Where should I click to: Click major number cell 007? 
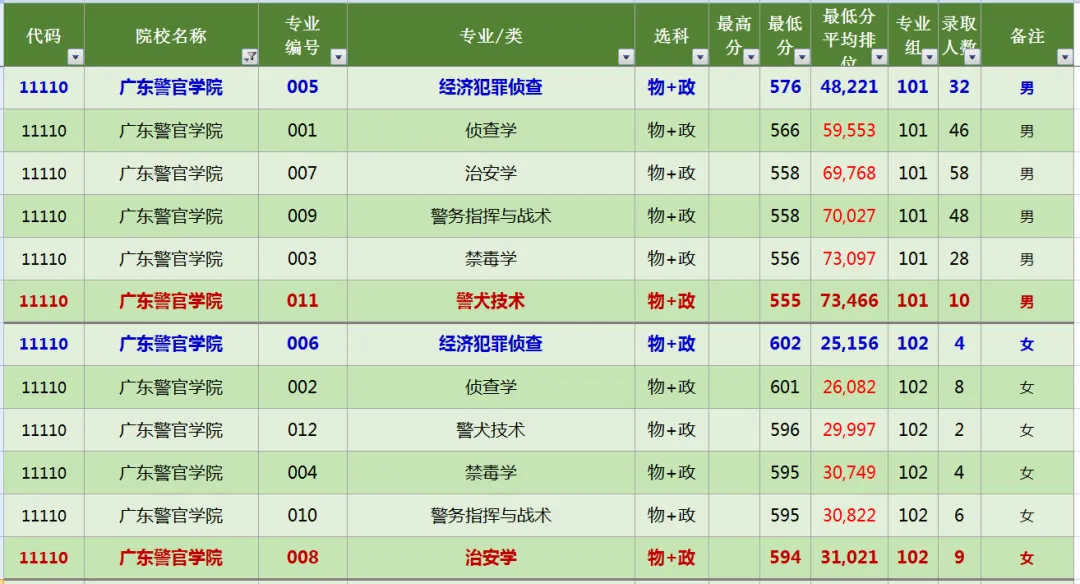pyautogui.click(x=302, y=174)
